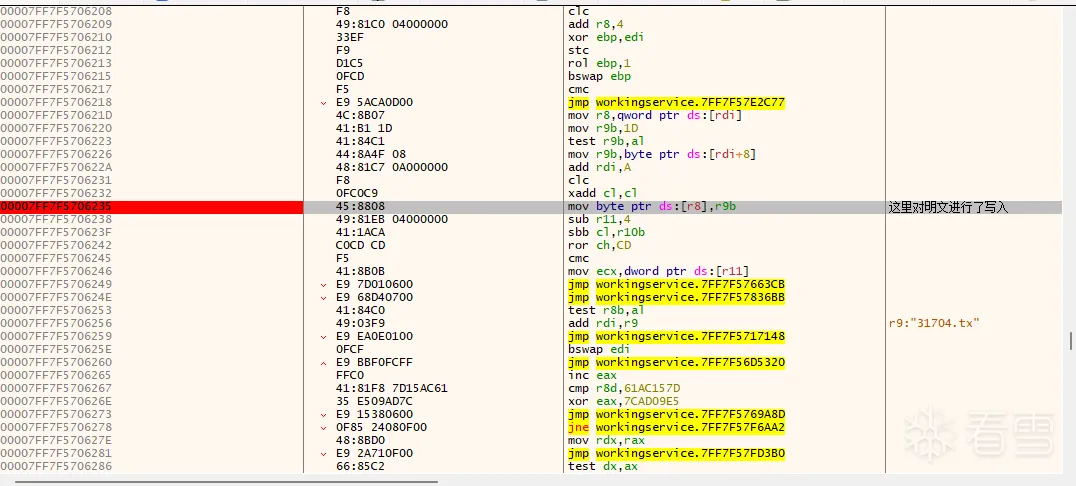This screenshot has height=486, width=1076.
Task: Select instruction jmp workingservice.7FF7F5717148
Action: coord(677,336)
